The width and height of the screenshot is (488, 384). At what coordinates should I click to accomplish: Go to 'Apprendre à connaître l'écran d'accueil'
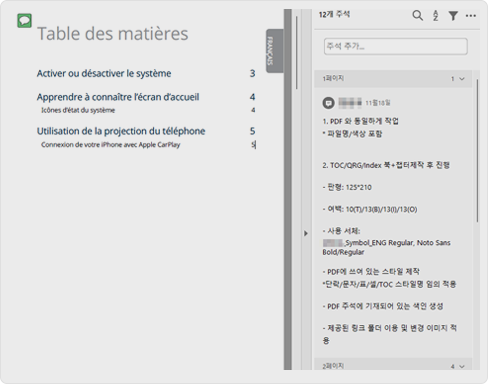pos(118,97)
